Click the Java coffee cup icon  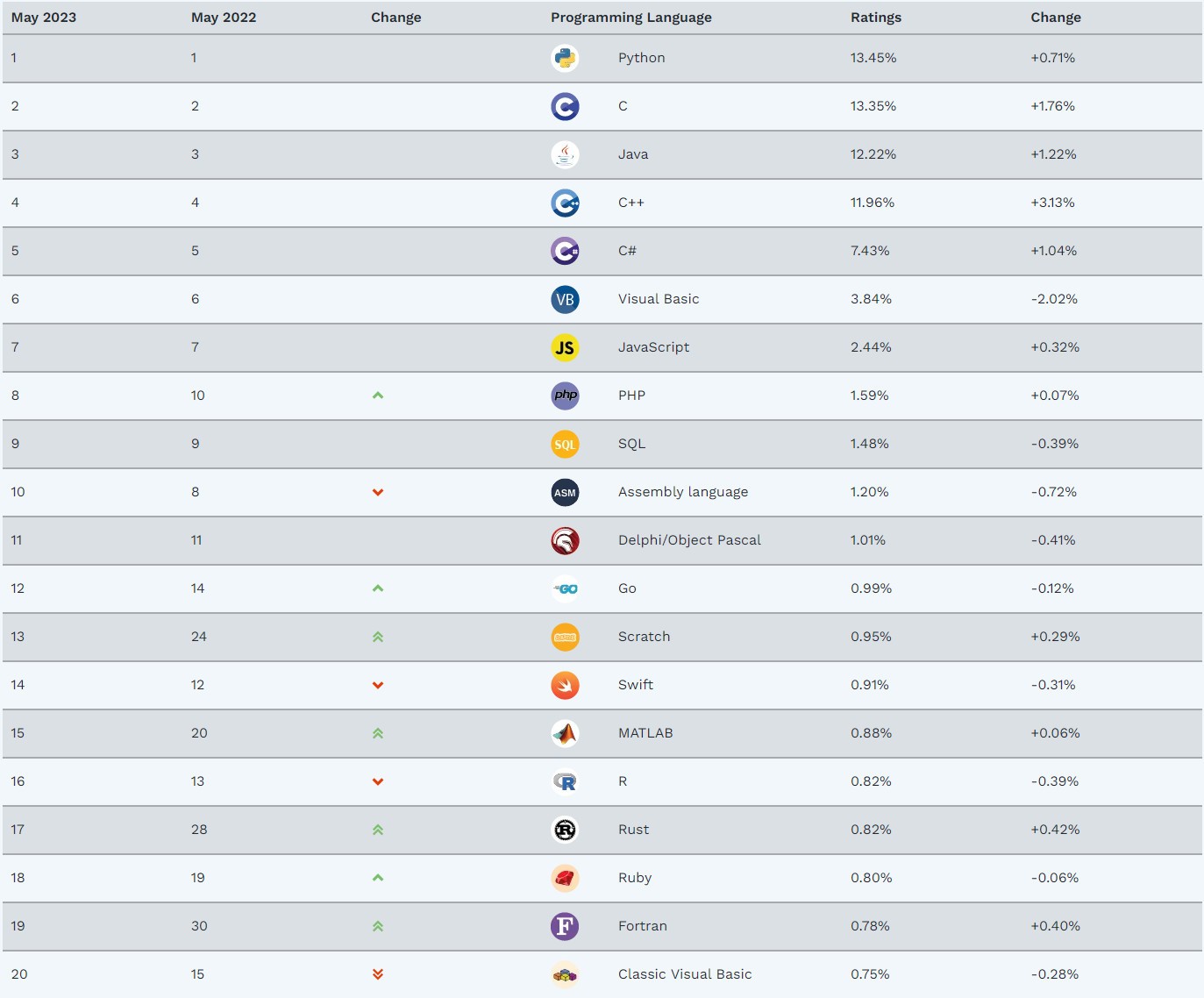pyautogui.click(x=565, y=154)
